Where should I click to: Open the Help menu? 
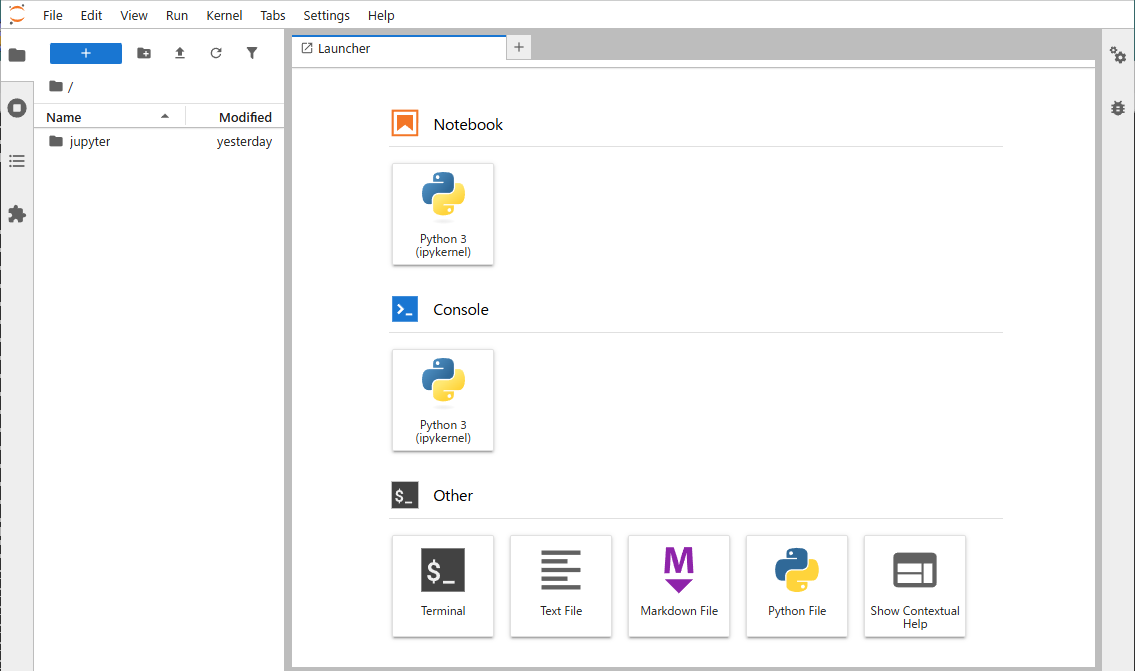(x=381, y=15)
